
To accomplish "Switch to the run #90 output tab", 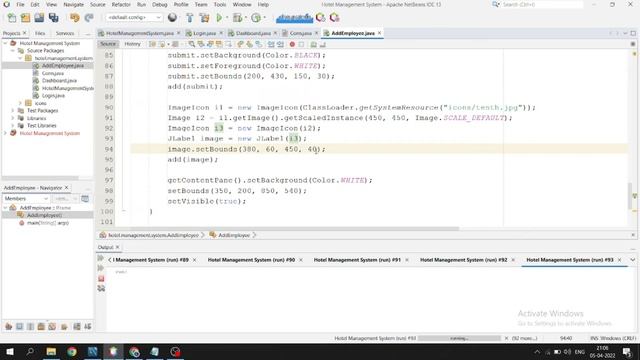I will (251, 260).
